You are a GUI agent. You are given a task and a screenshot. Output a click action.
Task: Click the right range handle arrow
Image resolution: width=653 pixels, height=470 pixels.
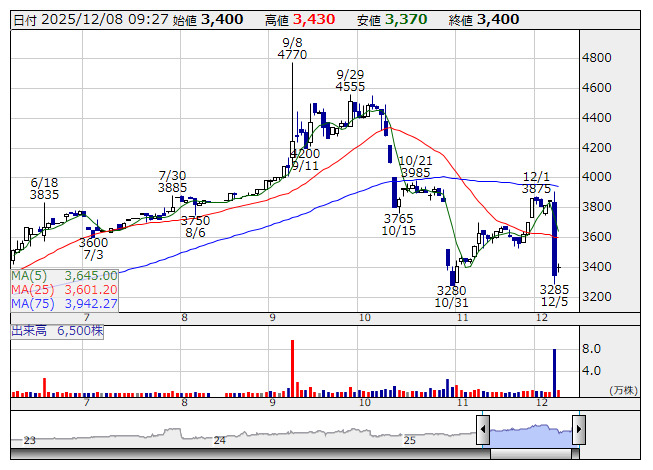[x=579, y=429]
